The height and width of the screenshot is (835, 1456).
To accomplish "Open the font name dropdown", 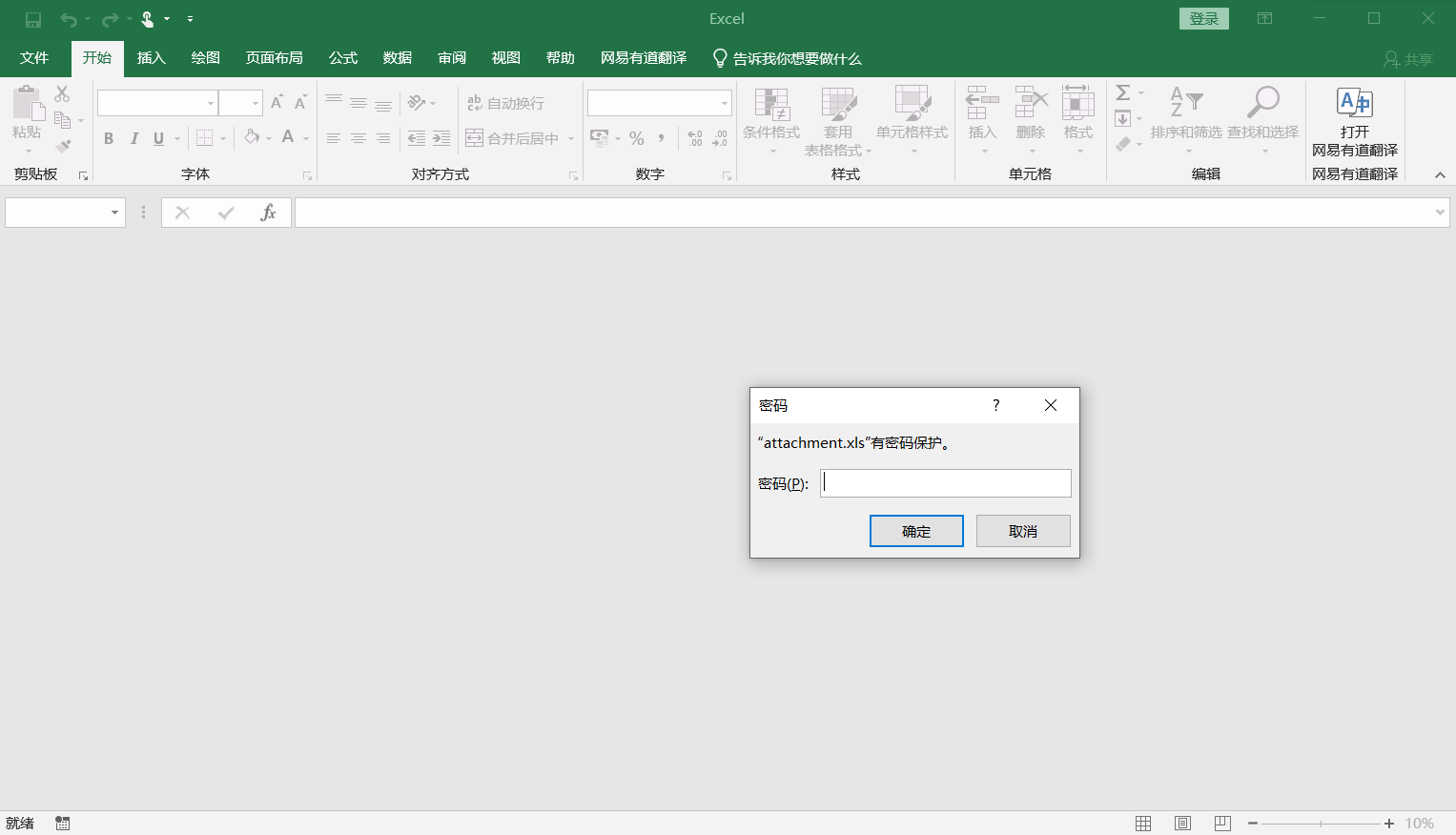I will coord(211,103).
